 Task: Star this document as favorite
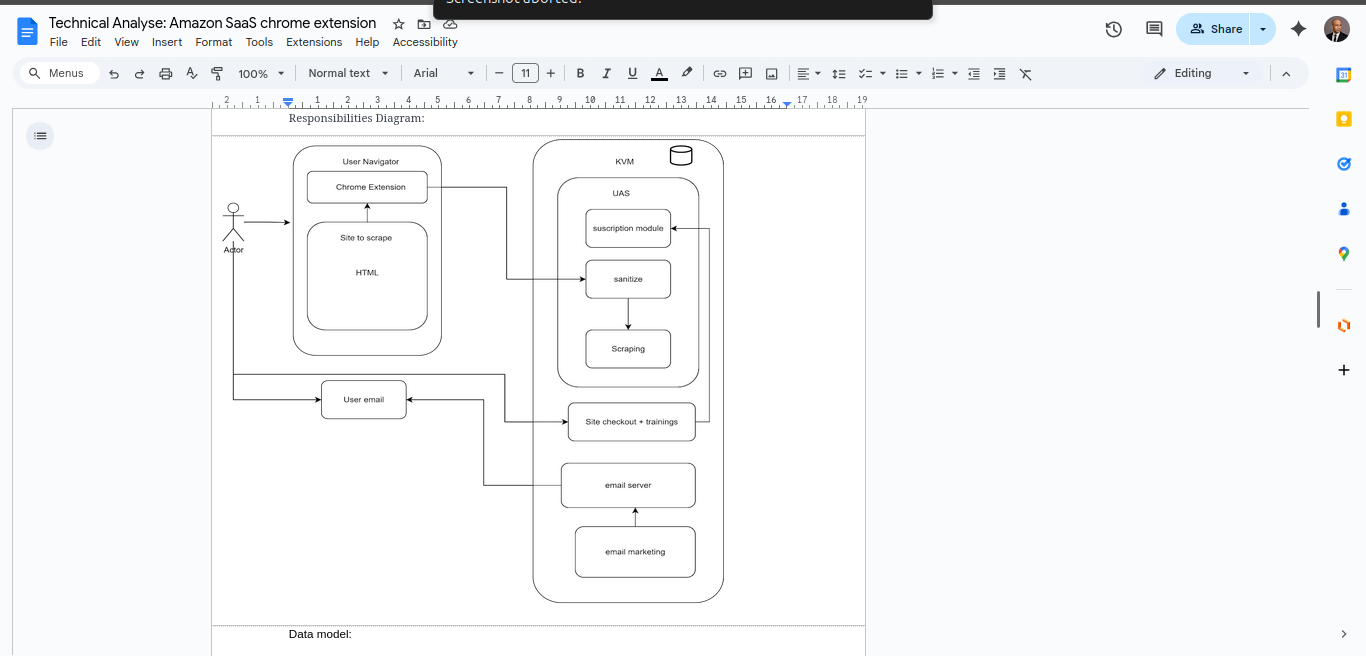click(399, 24)
